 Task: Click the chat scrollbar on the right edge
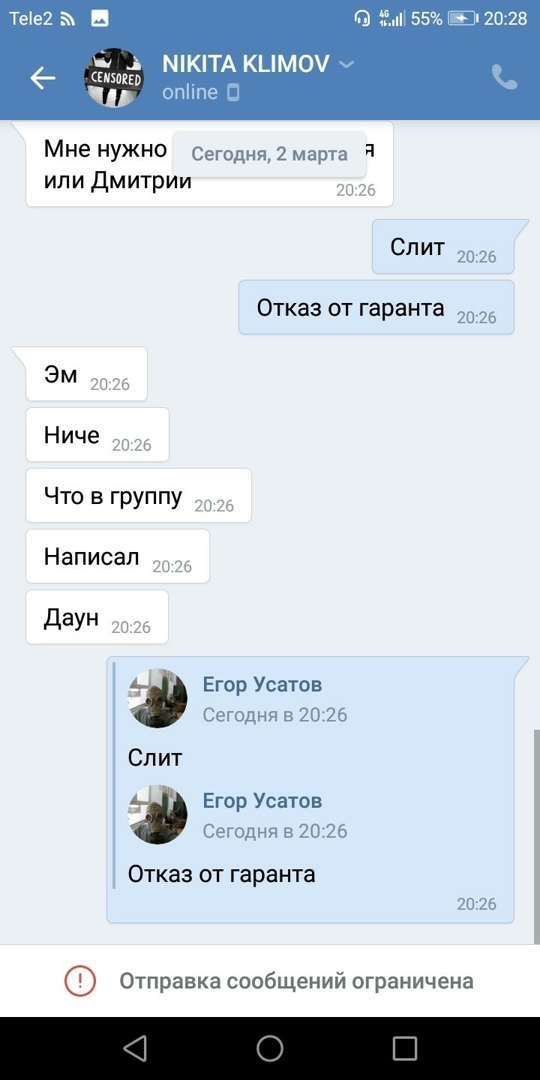[537, 835]
